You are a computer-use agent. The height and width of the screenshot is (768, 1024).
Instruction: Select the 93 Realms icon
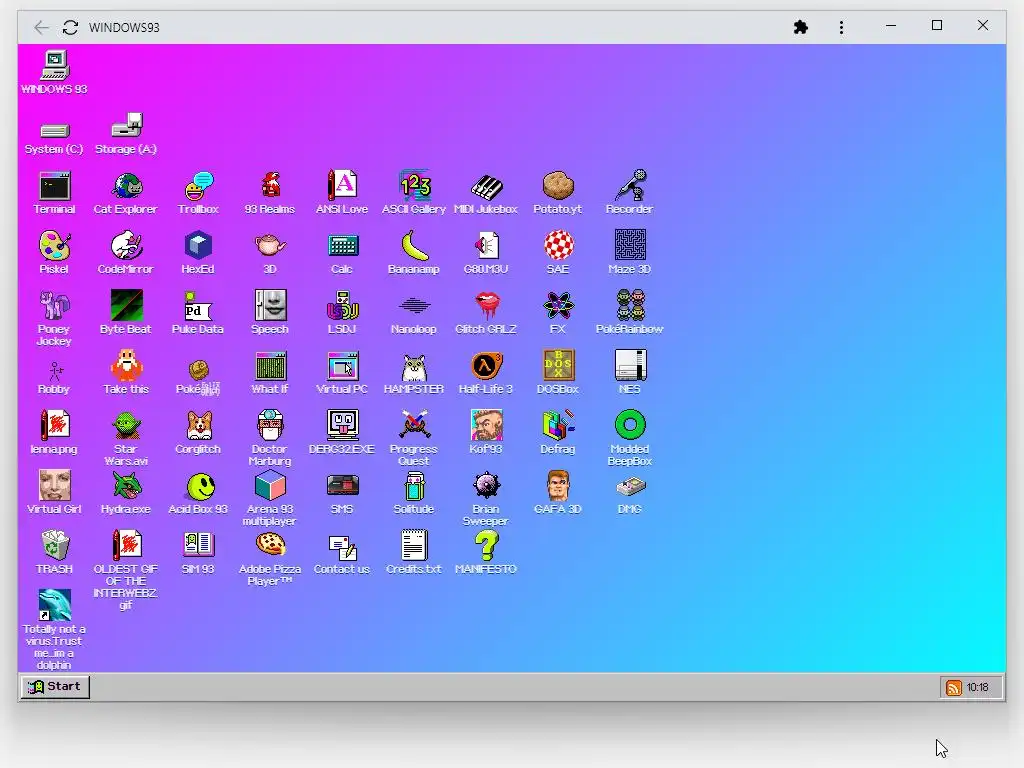270,187
